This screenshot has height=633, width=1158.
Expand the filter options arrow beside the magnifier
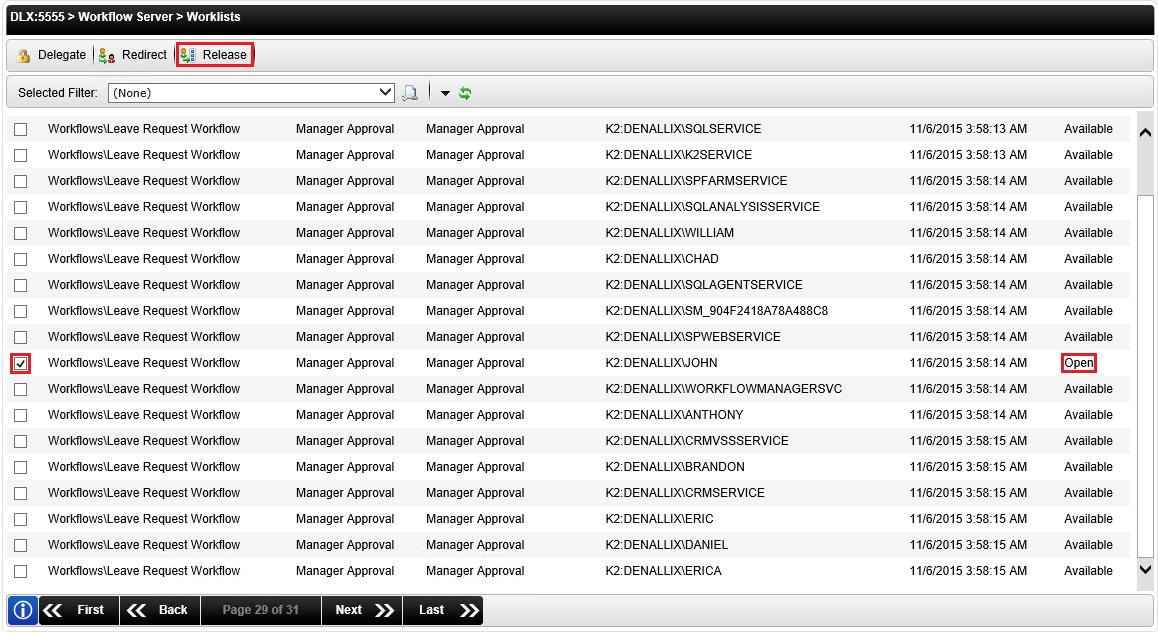point(444,92)
